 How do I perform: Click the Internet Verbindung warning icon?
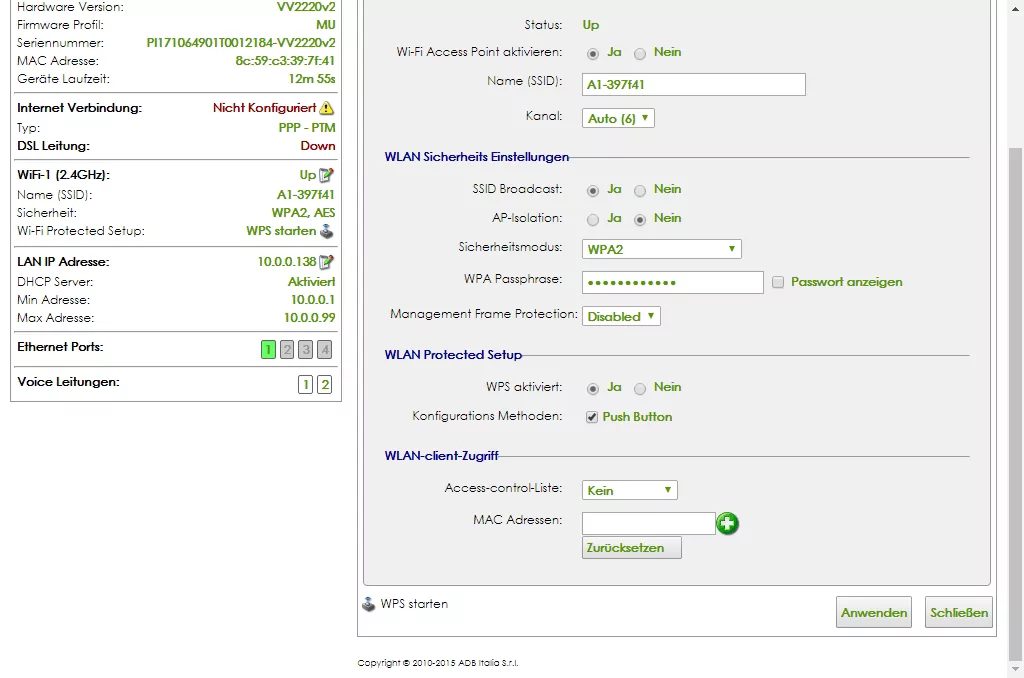[x=327, y=108]
